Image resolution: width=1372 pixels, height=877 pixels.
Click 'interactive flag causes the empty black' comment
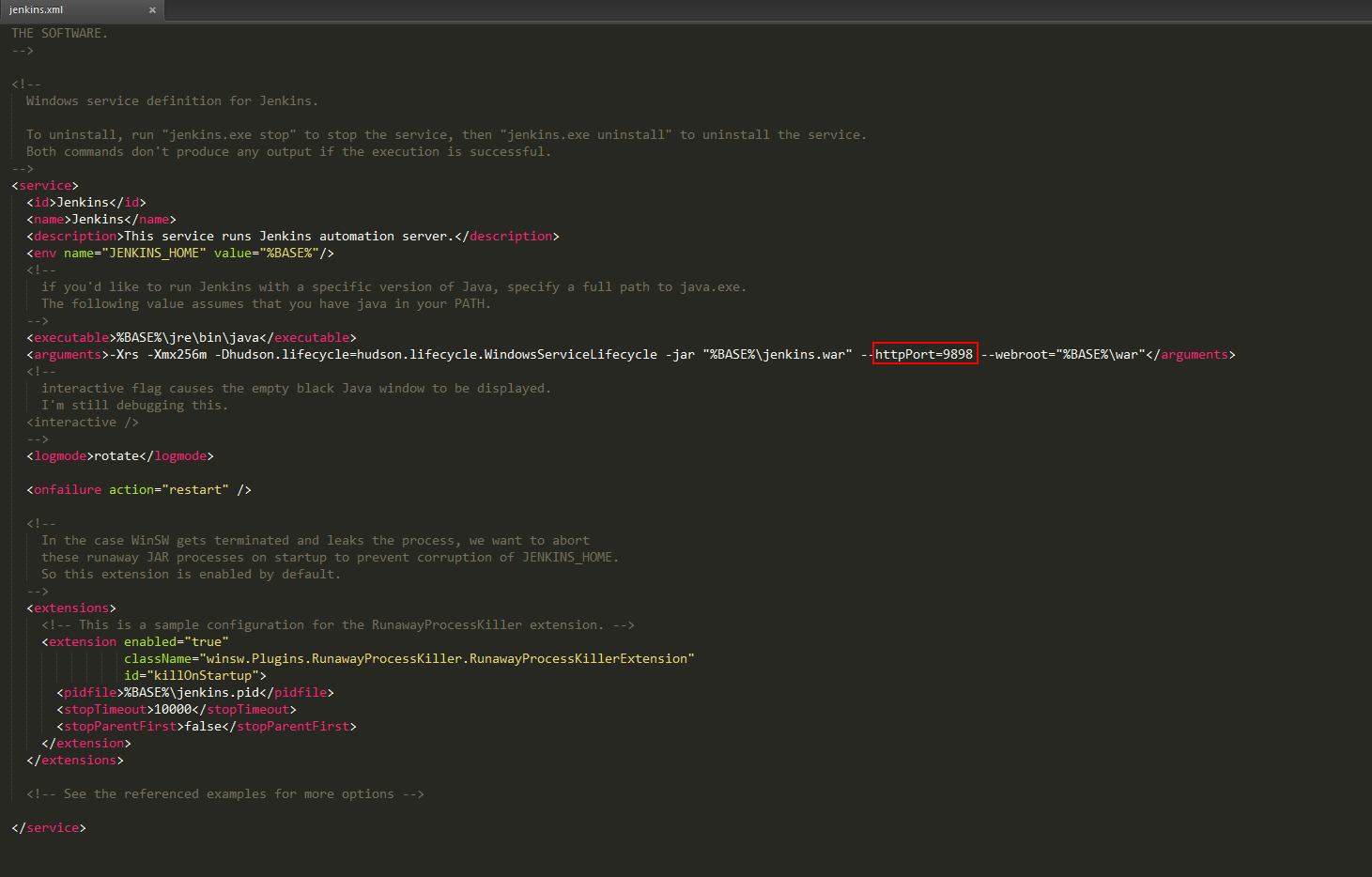click(x=296, y=388)
